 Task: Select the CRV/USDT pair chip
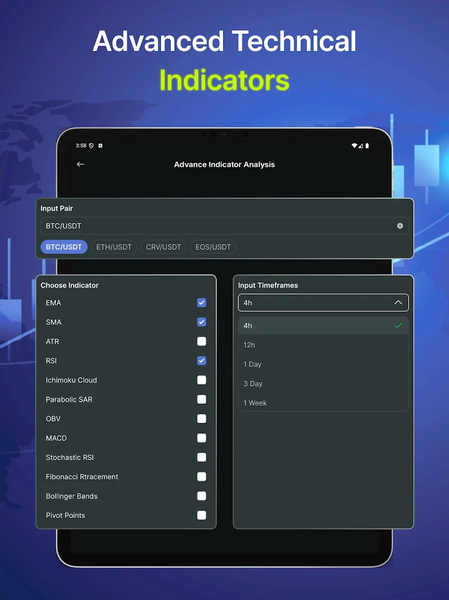click(x=163, y=247)
